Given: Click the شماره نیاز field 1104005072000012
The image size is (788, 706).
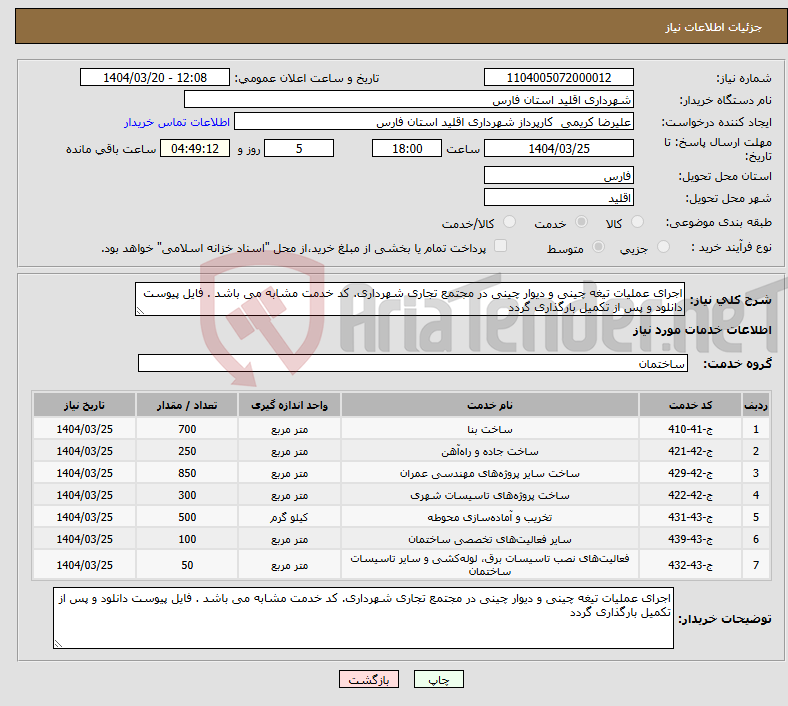Looking at the screenshot, I should pos(558,77).
